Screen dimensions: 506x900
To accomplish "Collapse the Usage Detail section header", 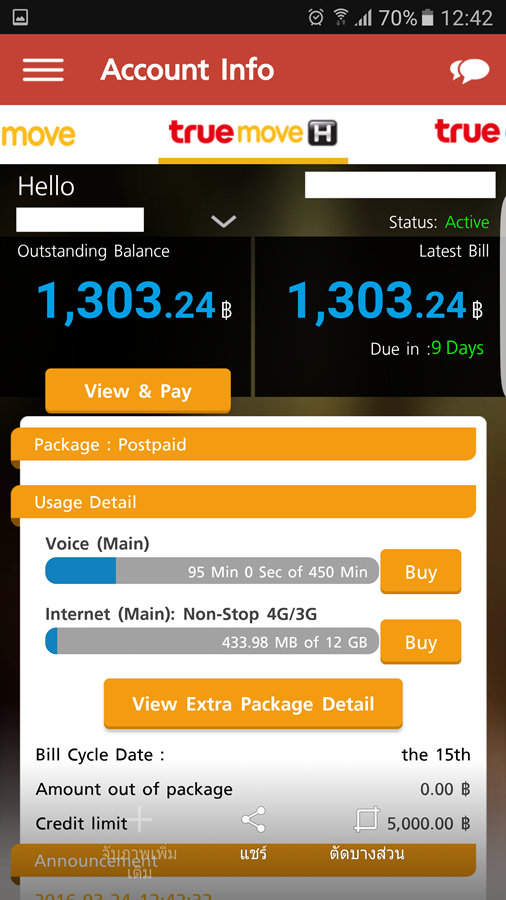I will pyautogui.click(x=243, y=502).
